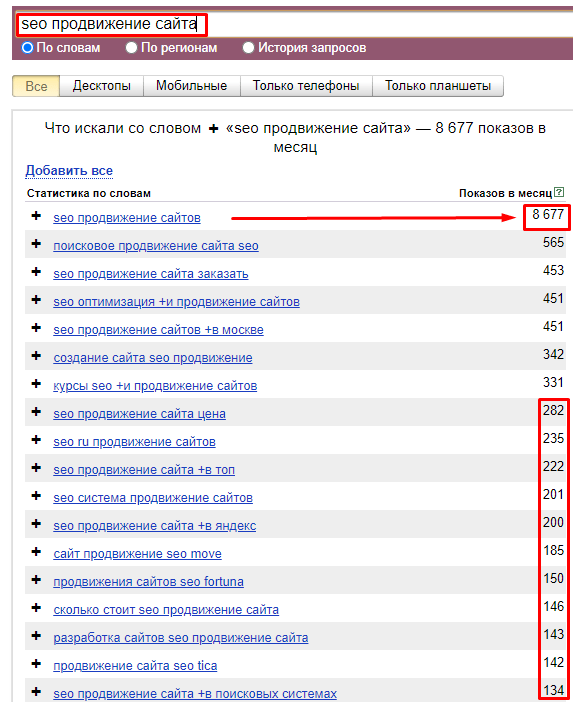Add 'поисковое продвижение сайта seo' via plus icon
The width and height of the screenshot is (573, 702).
pos(36,244)
